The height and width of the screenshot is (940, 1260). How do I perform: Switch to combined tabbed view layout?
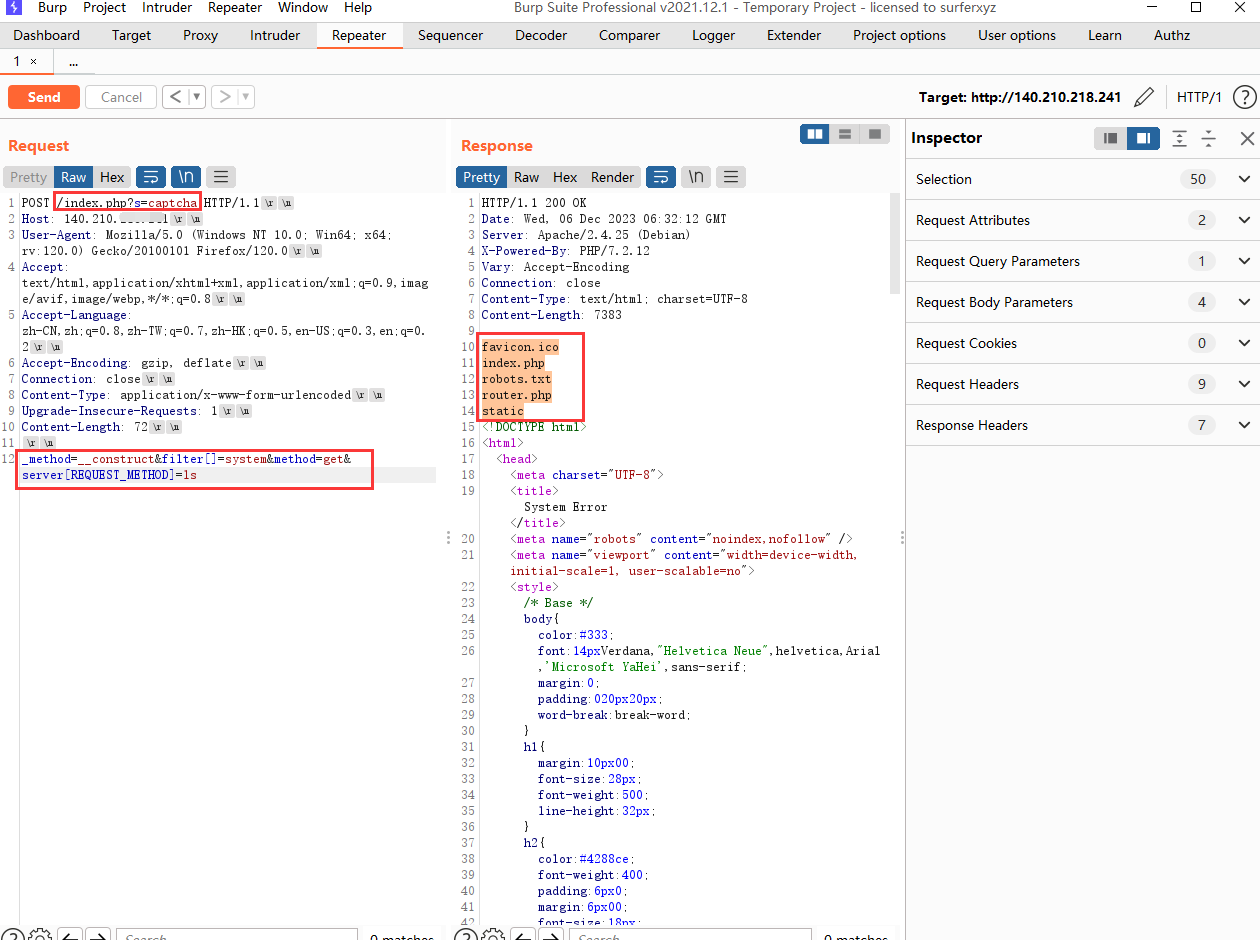[875, 134]
